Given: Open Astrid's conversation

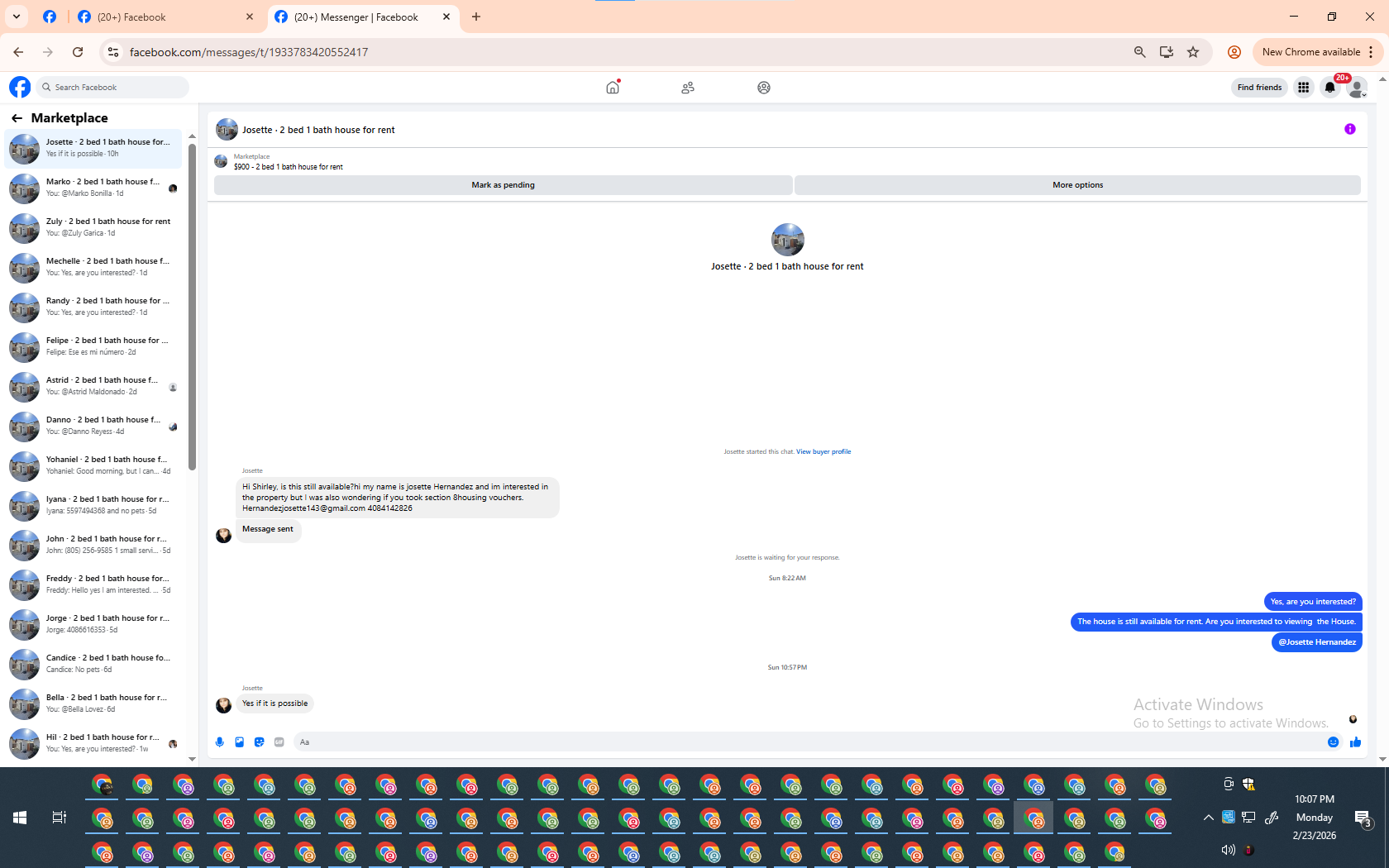Looking at the screenshot, I should coord(93,386).
